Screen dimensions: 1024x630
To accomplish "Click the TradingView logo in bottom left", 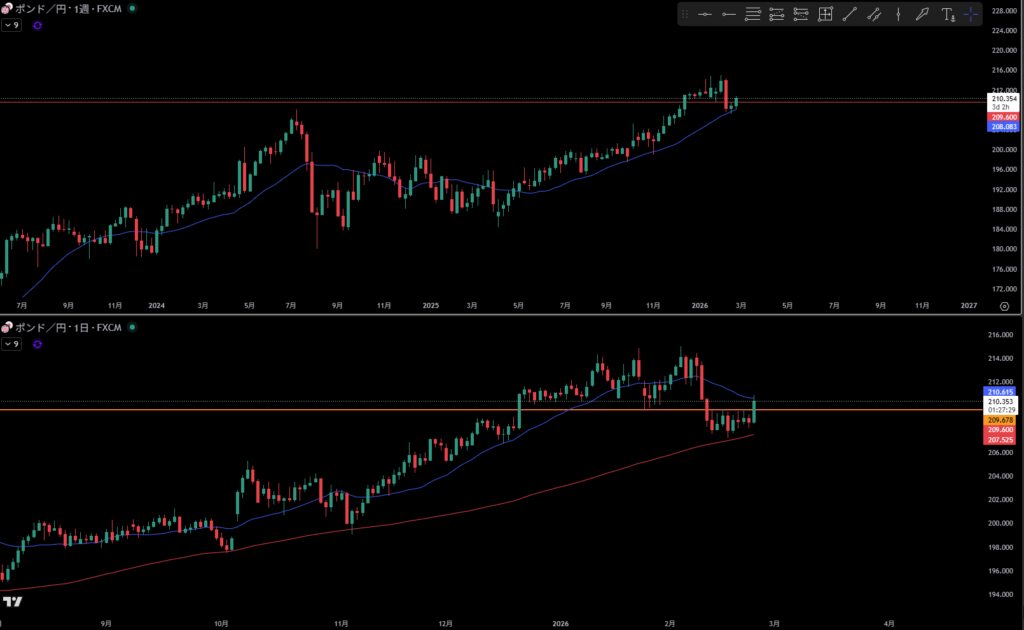I will pyautogui.click(x=13, y=601).
